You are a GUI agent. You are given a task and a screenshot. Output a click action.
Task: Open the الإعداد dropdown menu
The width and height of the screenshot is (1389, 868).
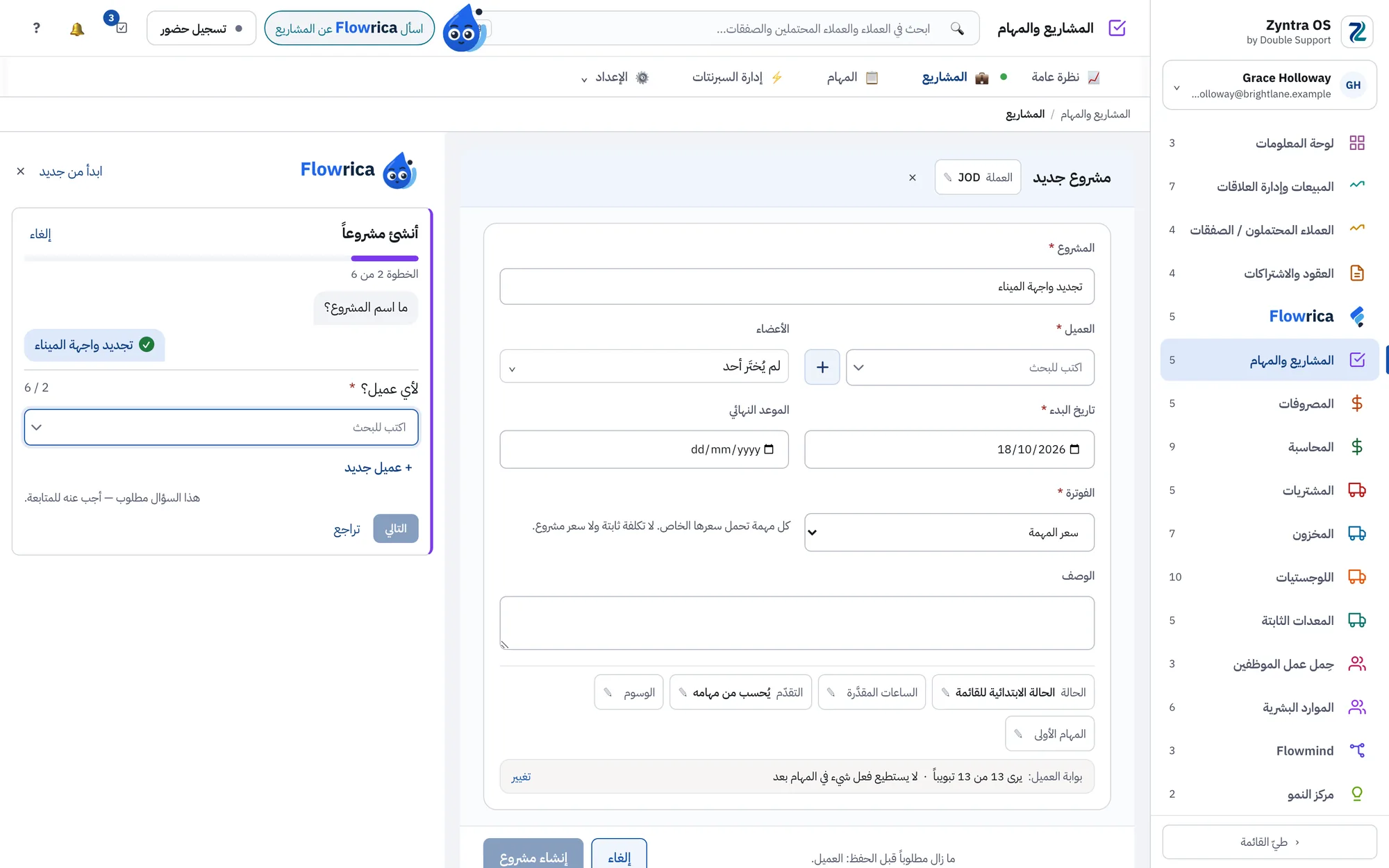615,77
